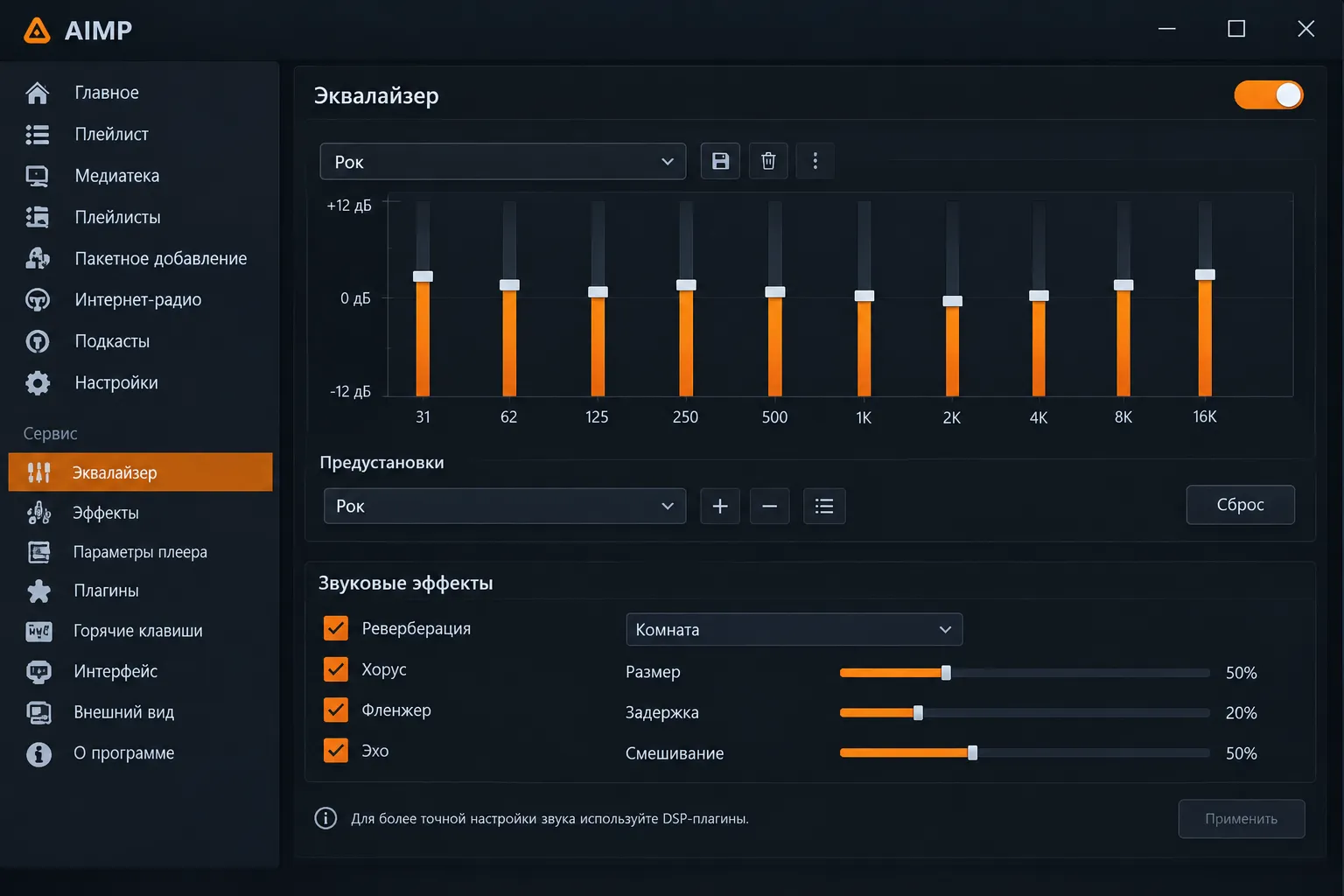Select Интерфейс in sidebar
The height and width of the screenshot is (896, 1344).
click(140, 671)
